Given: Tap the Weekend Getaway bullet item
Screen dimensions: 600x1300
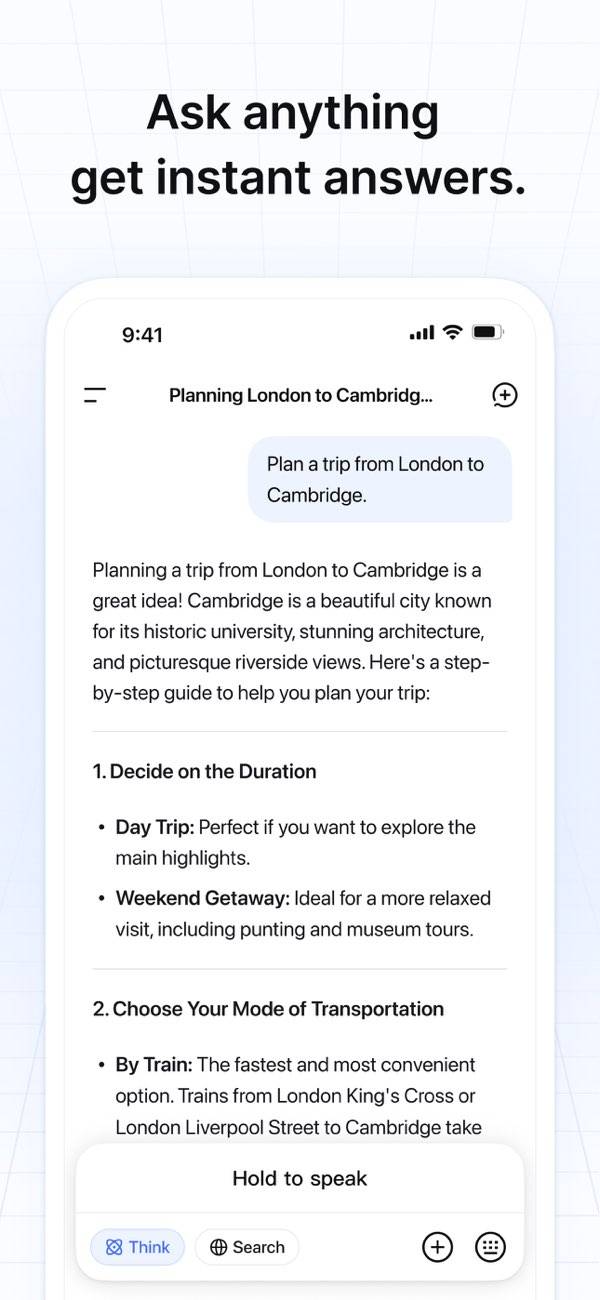Looking at the screenshot, I should 303,913.
